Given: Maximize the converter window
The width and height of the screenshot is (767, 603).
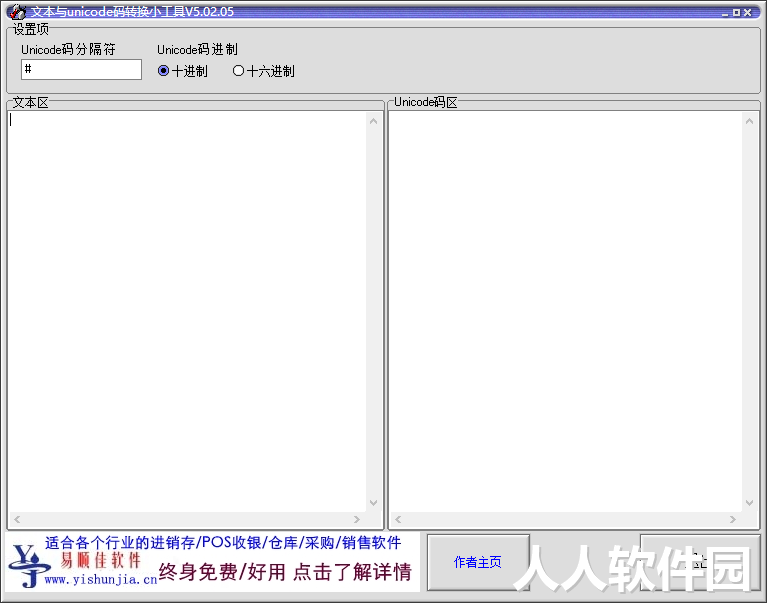Looking at the screenshot, I should (736, 13).
